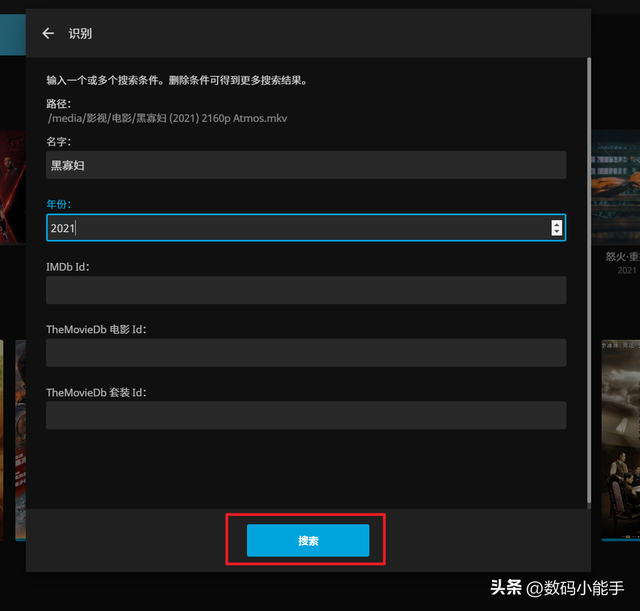Focus the 年份 year field

coord(306,227)
